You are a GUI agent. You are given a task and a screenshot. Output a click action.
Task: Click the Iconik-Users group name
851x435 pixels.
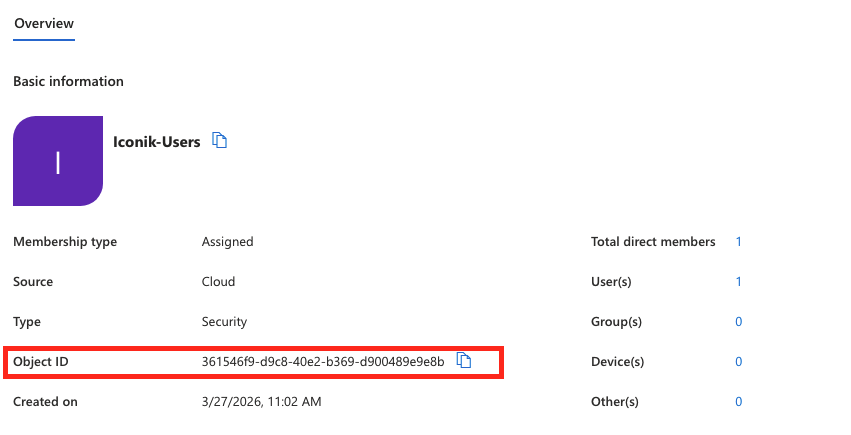click(157, 142)
